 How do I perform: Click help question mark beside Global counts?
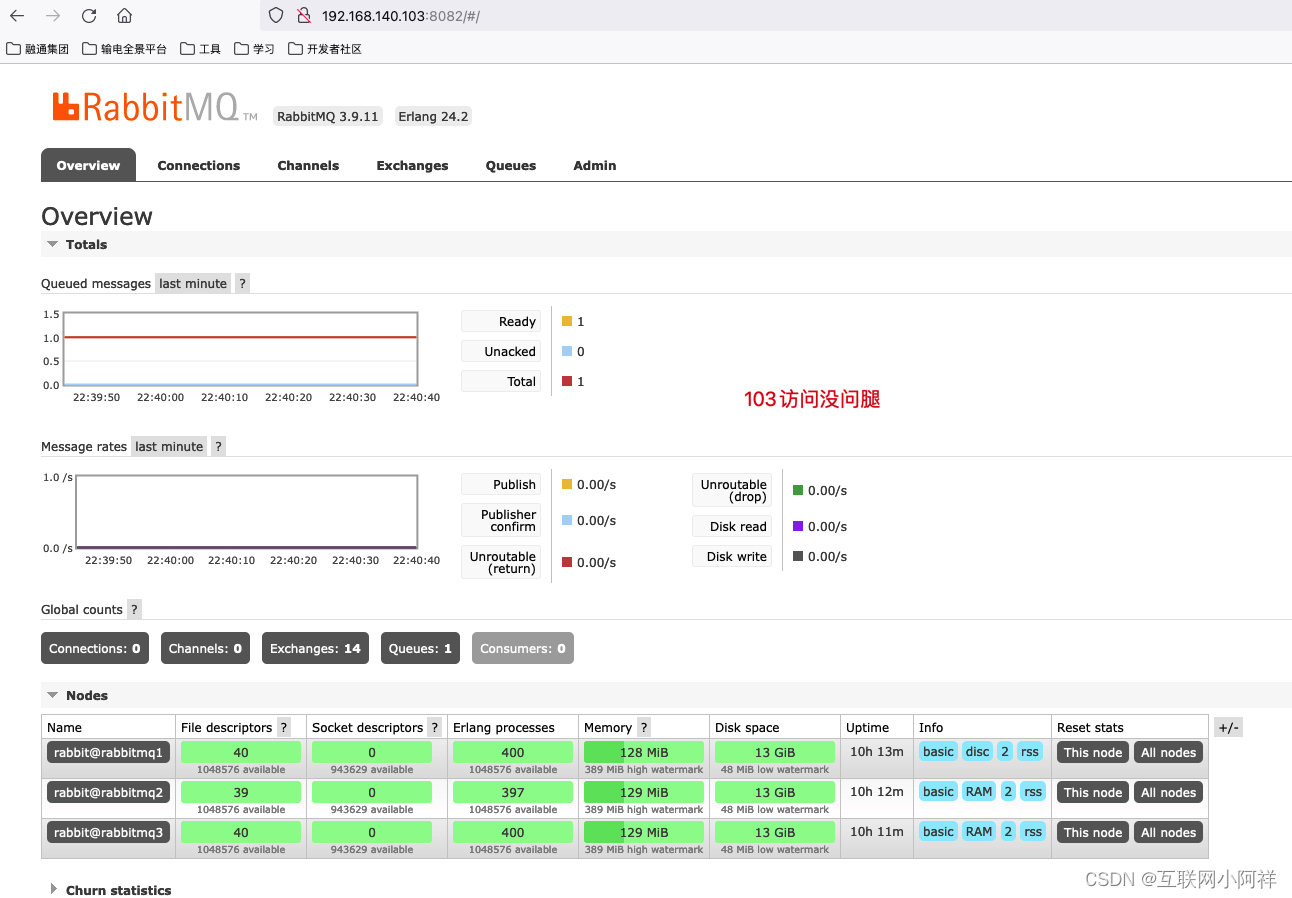coord(134,610)
